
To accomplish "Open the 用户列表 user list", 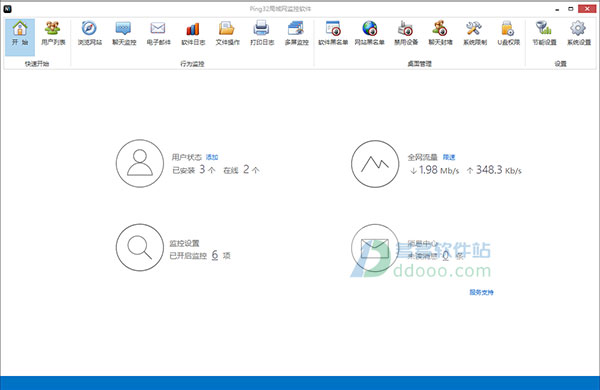I will [x=53, y=34].
